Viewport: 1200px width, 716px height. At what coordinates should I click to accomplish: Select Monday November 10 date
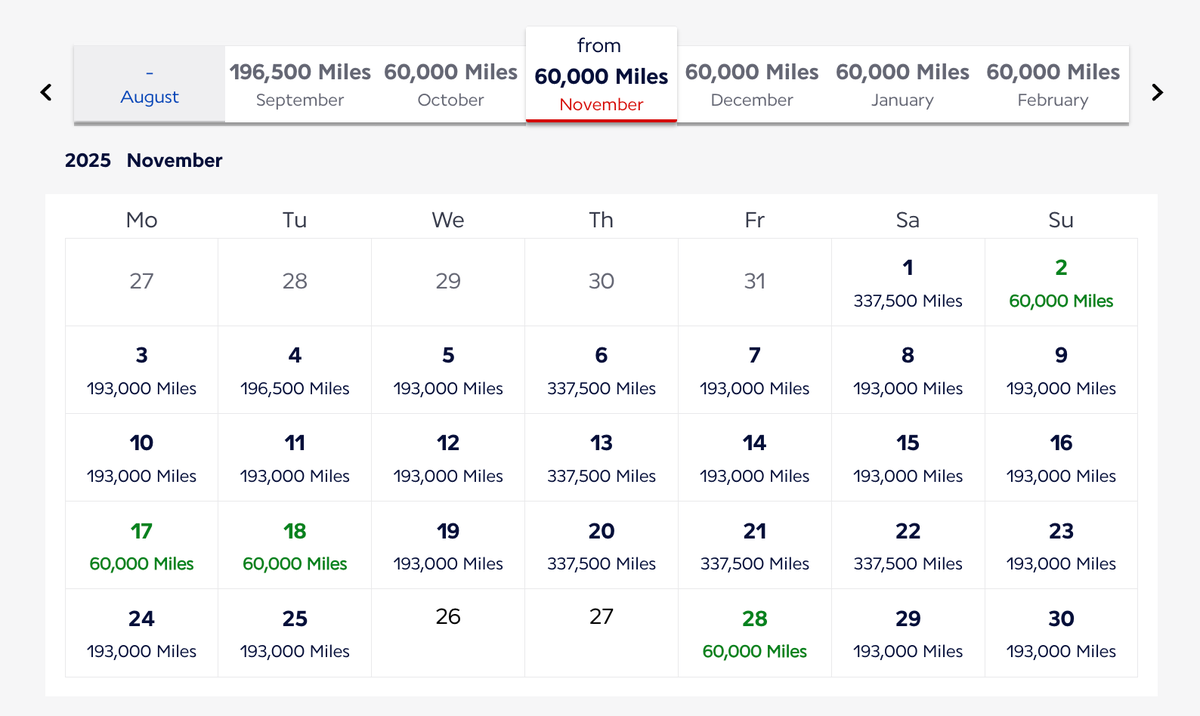click(x=142, y=458)
